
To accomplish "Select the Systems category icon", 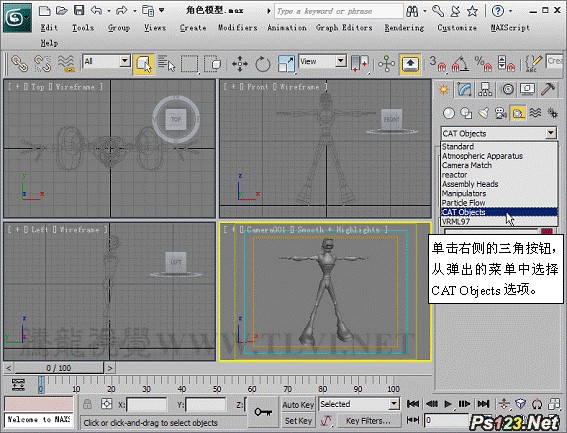I will pos(552,113).
